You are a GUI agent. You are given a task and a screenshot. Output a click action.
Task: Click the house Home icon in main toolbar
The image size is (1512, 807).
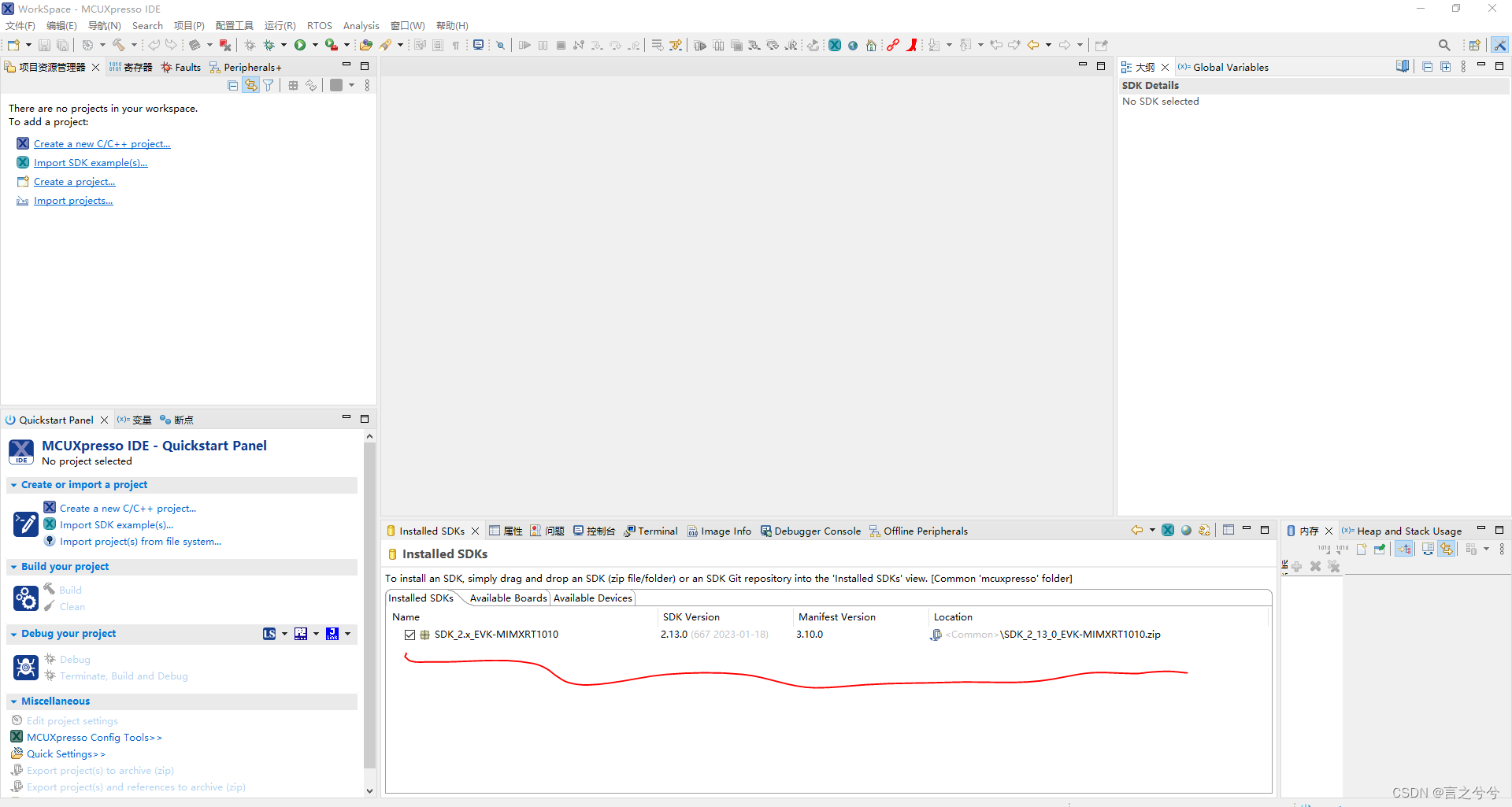click(871, 45)
